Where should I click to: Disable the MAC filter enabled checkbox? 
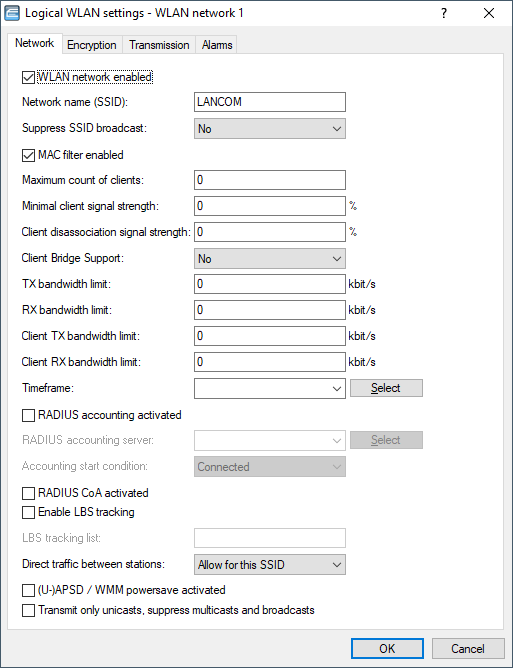click(x=29, y=155)
